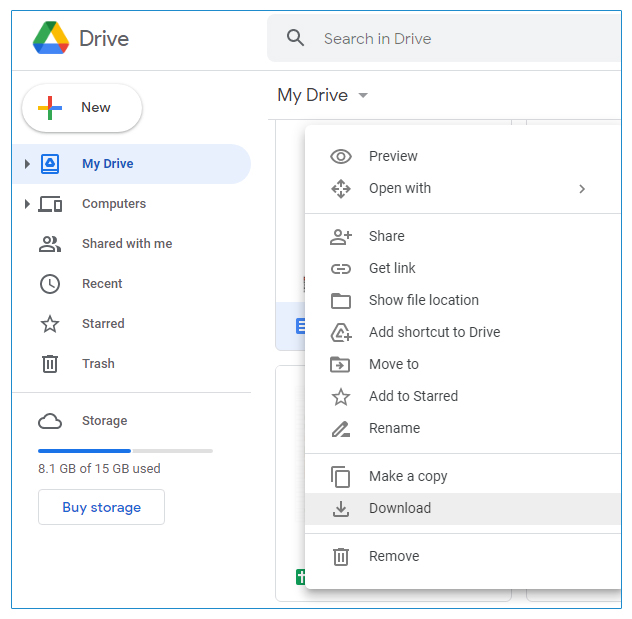Image resolution: width=632 pixels, height=619 pixels.
Task: Expand the Open with submenu chevron
Action: 582,189
